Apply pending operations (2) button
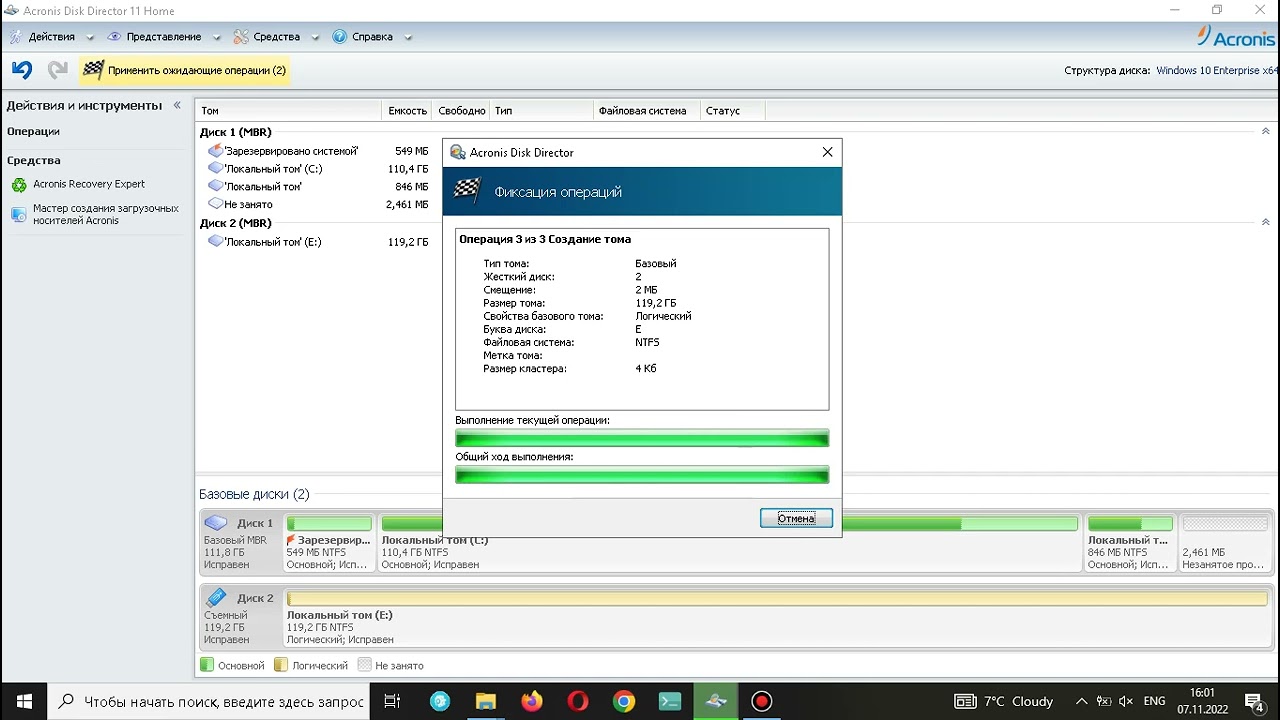This screenshot has width=1280, height=720. (185, 70)
